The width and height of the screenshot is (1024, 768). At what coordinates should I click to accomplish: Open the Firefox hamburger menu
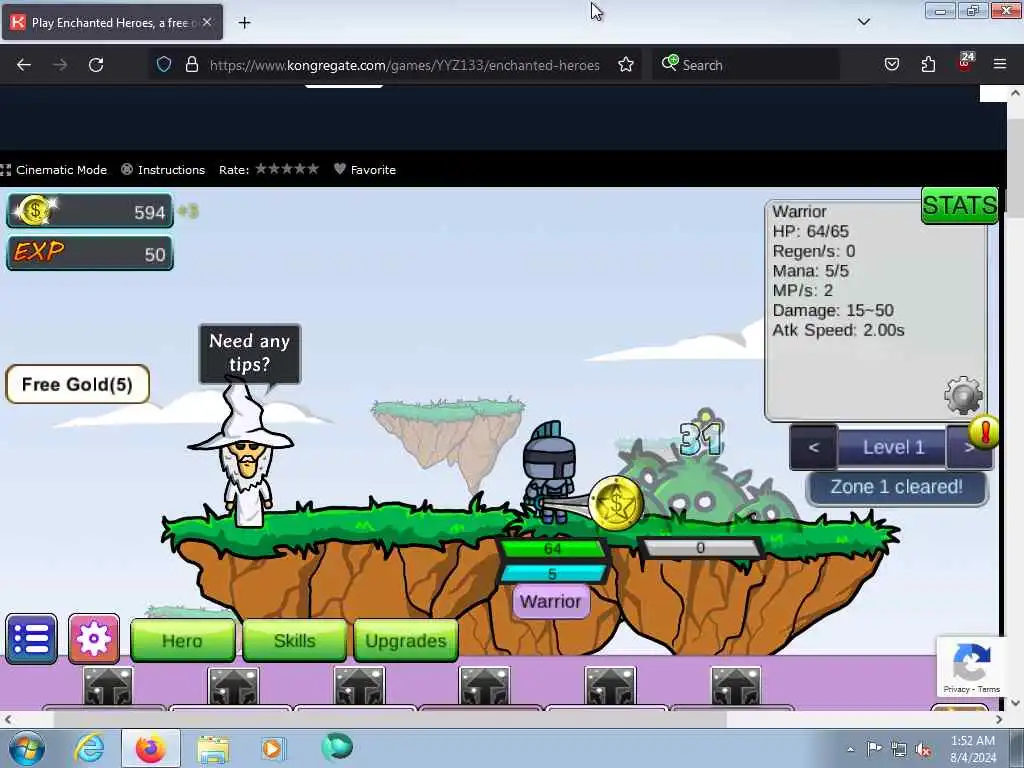pyautogui.click(x=1000, y=65)
